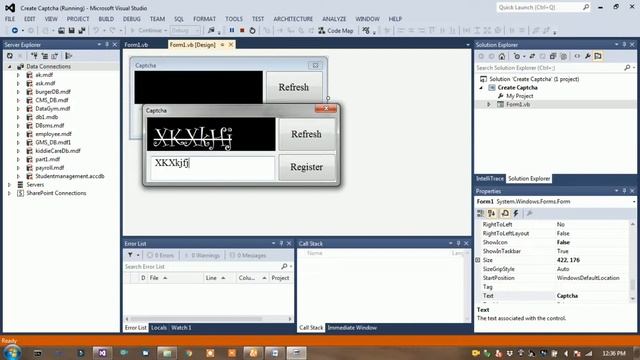Click Sync with Active Document in Solution Explorer

pos(532,56)
